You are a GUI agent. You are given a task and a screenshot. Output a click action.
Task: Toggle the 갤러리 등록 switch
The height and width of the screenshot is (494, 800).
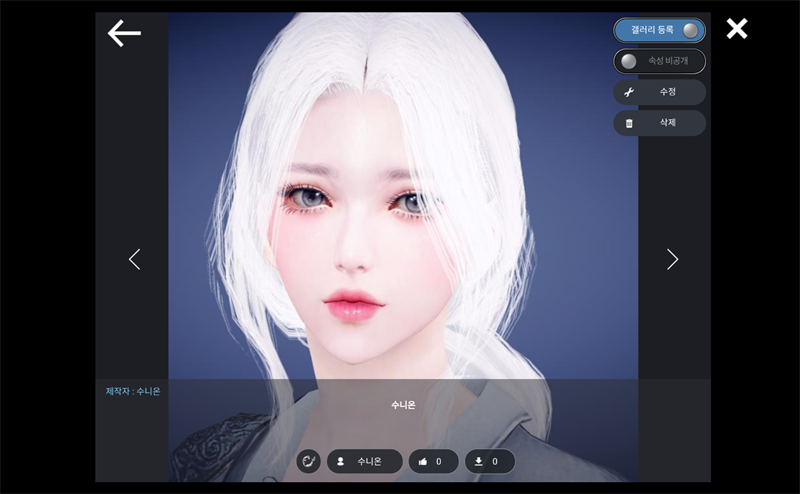pos(659,31)
